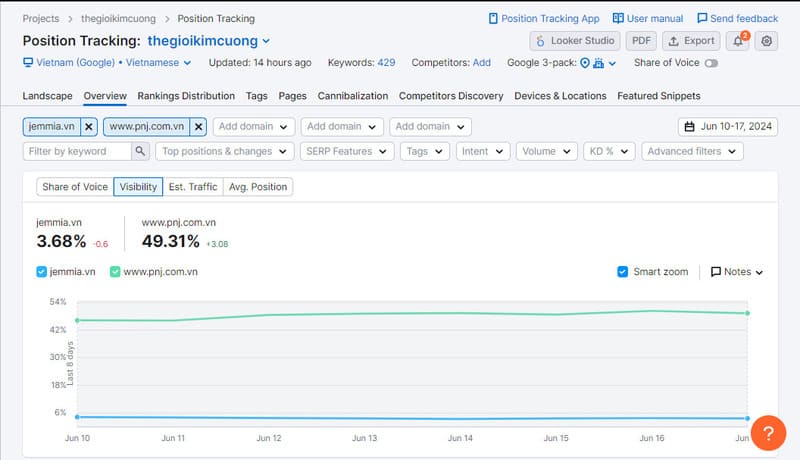Uncheck the www.pnj.com.vn legend checkbox
800x460 pixels.
point(115,271)
